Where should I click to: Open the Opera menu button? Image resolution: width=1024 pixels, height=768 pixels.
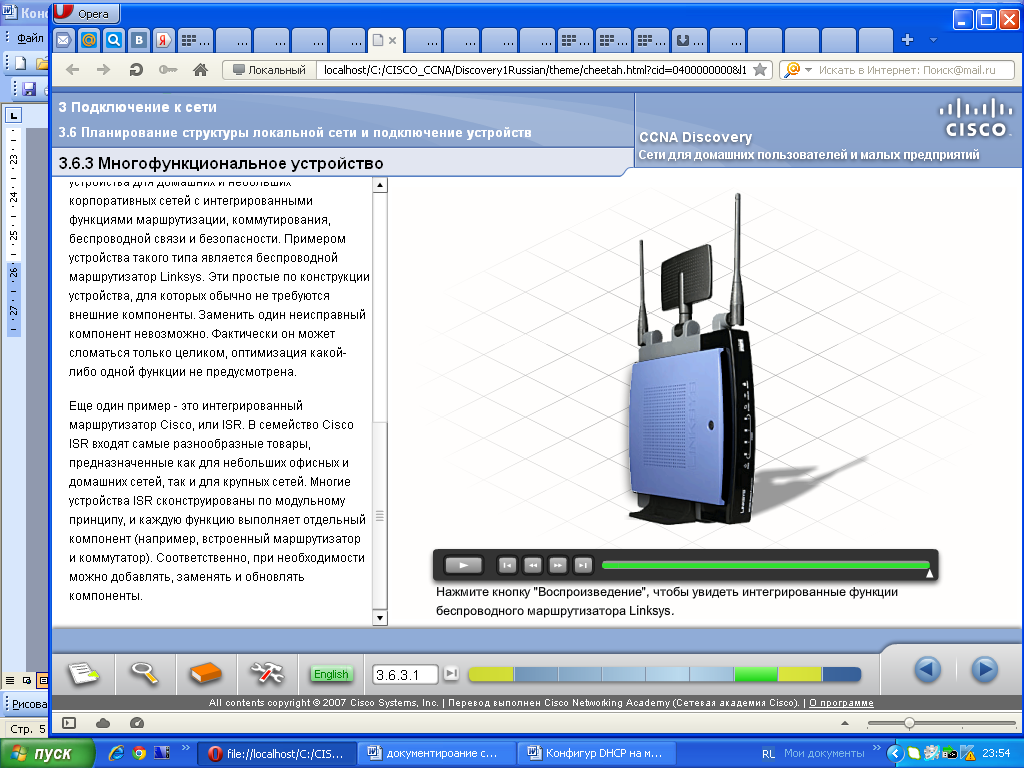[x=84, y=12]
